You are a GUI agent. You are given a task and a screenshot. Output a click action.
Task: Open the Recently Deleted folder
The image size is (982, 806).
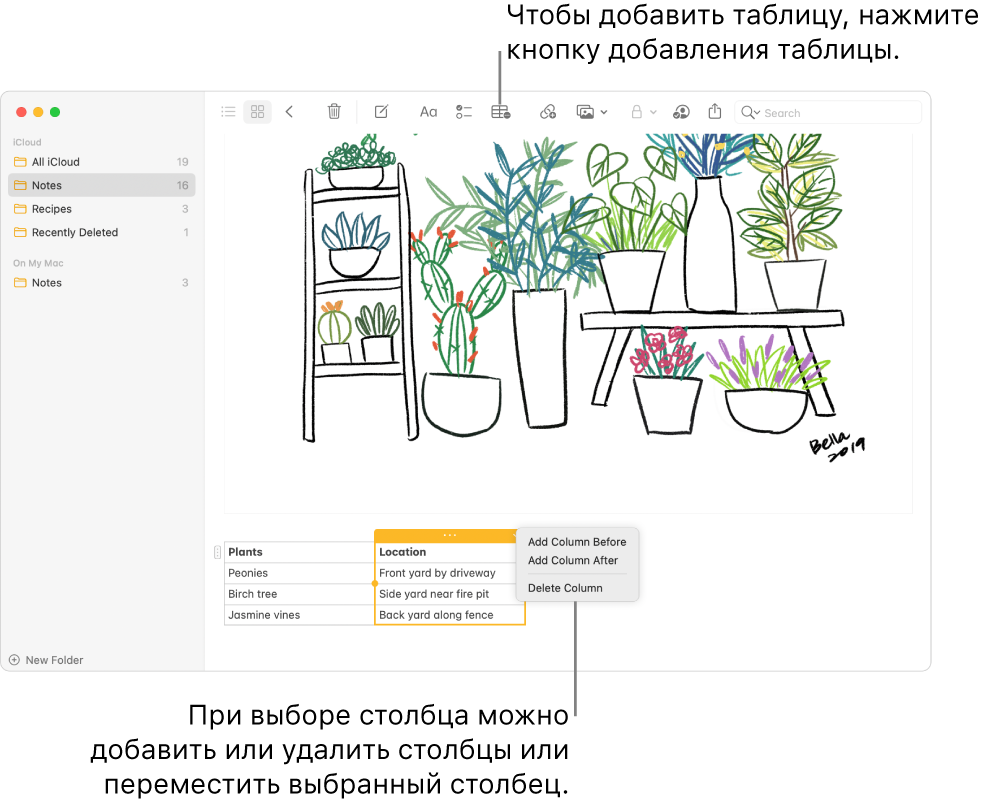point(101,232)
